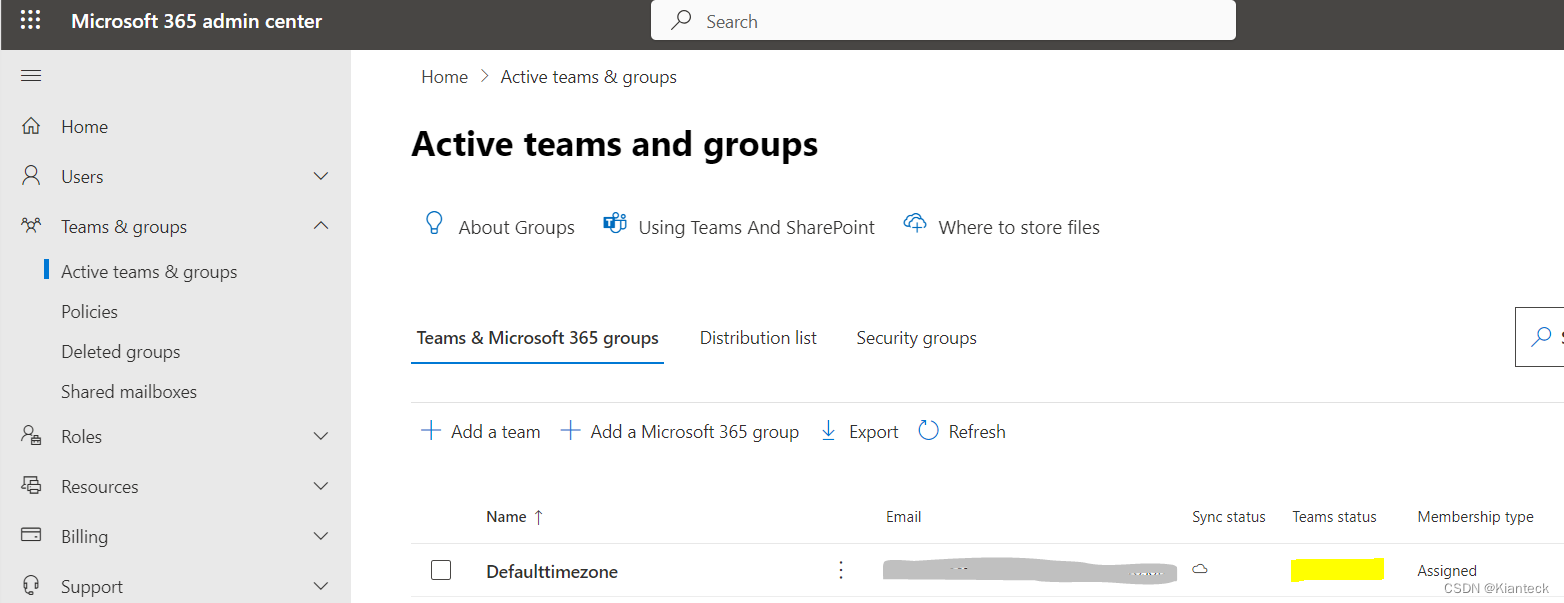The height and width of the screenshot is (603, 1564).
Task: Click the Billing card icon
Action: point(31,535)
